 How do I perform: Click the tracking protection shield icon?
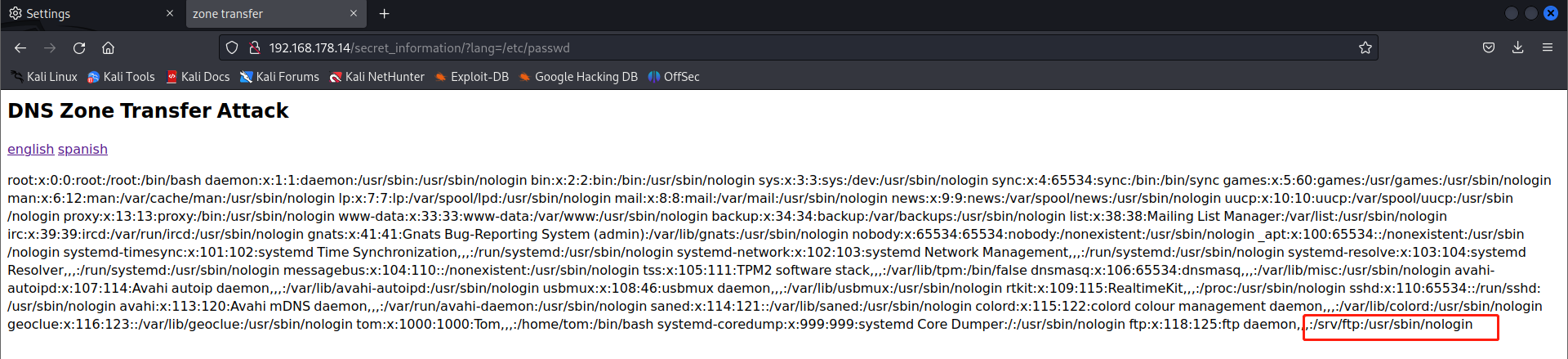(x=232, y=48)
